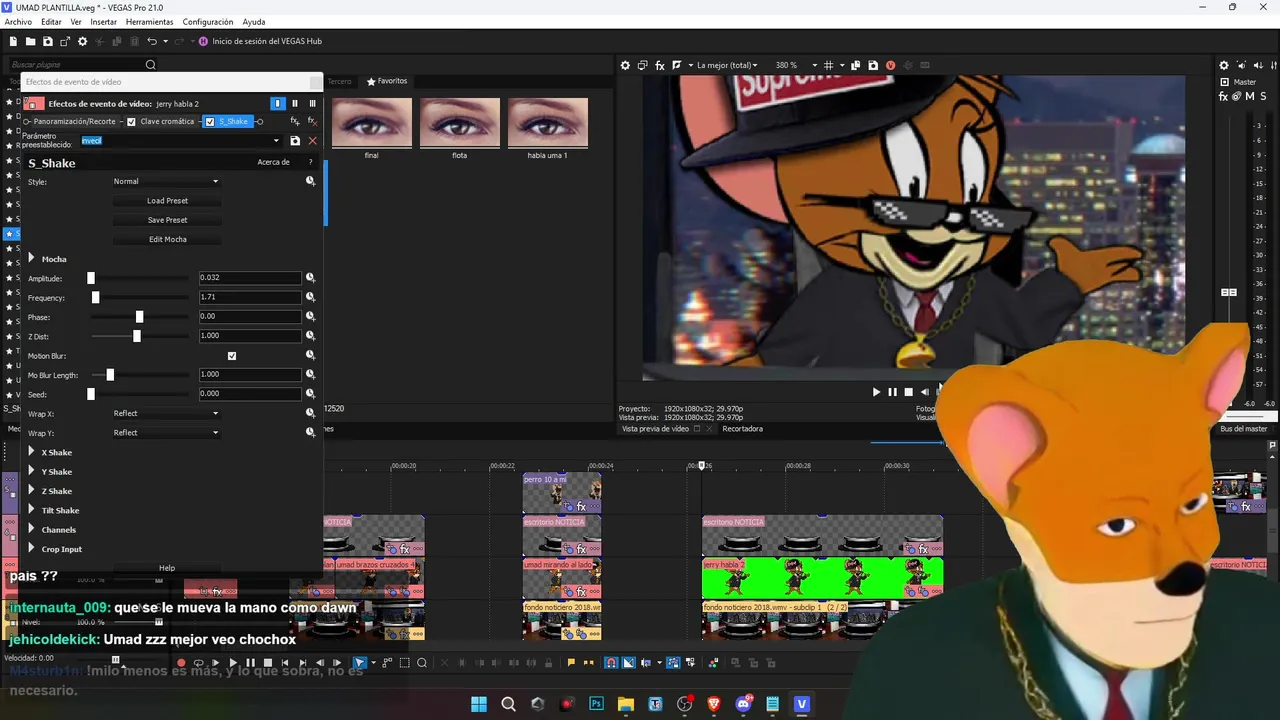Save the current effect preset
The width and height of the screenshot is (1280, 720).
click(x=295, y=141)
